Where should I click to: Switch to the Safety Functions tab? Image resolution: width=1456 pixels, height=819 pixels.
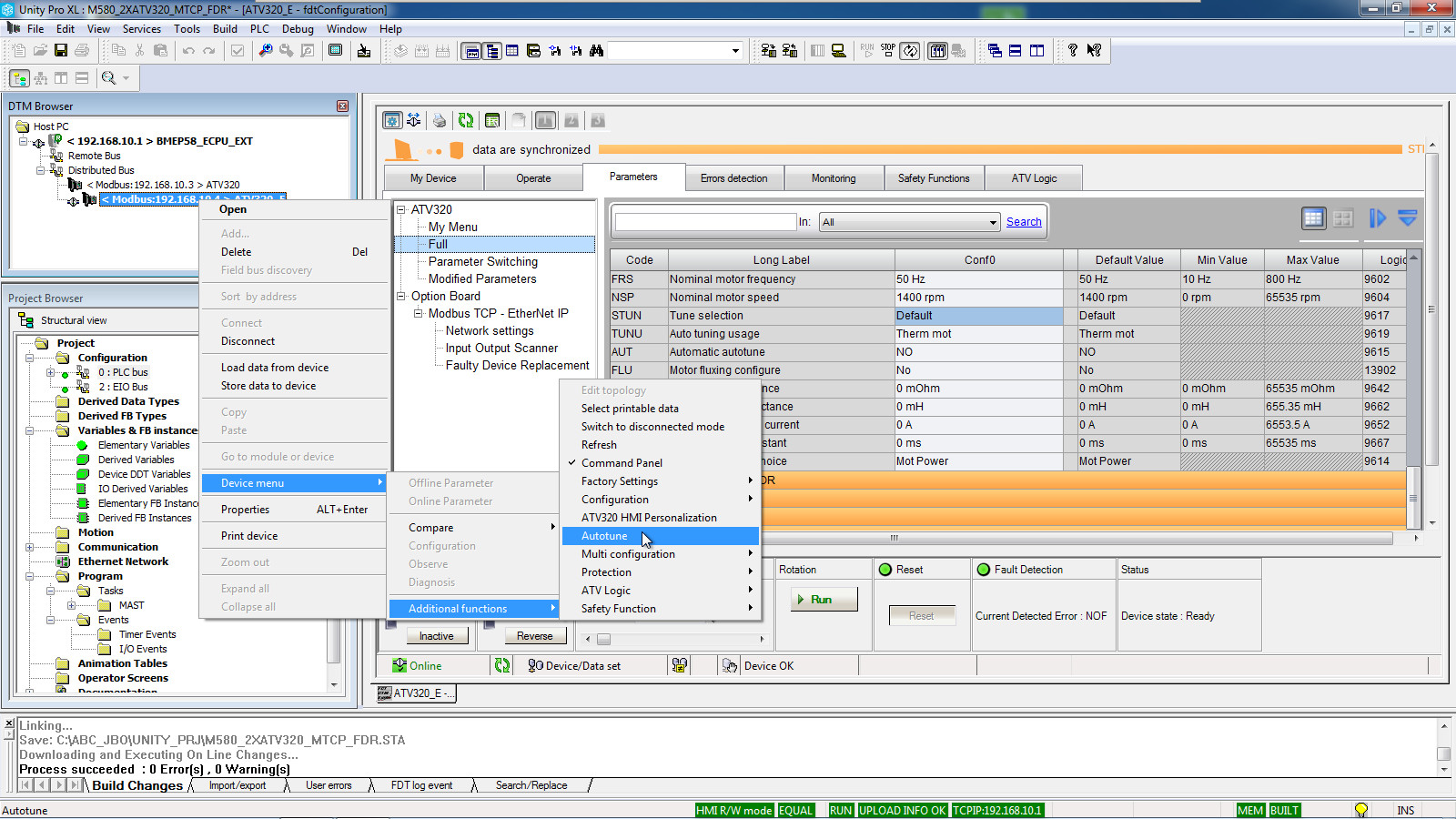[x=934, y=178]
